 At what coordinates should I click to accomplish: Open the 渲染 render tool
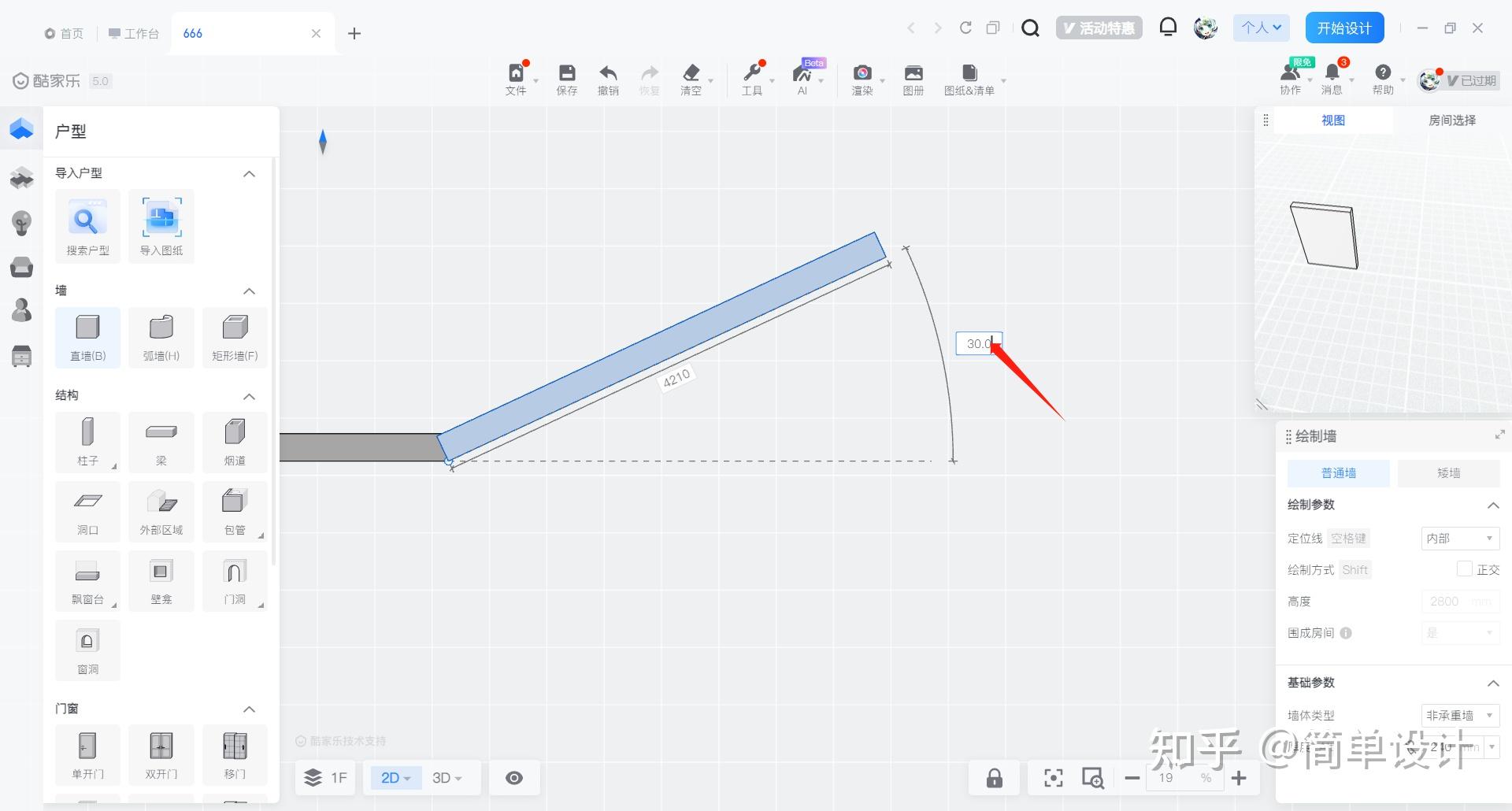pyautogui.click(x=862, y=80)
